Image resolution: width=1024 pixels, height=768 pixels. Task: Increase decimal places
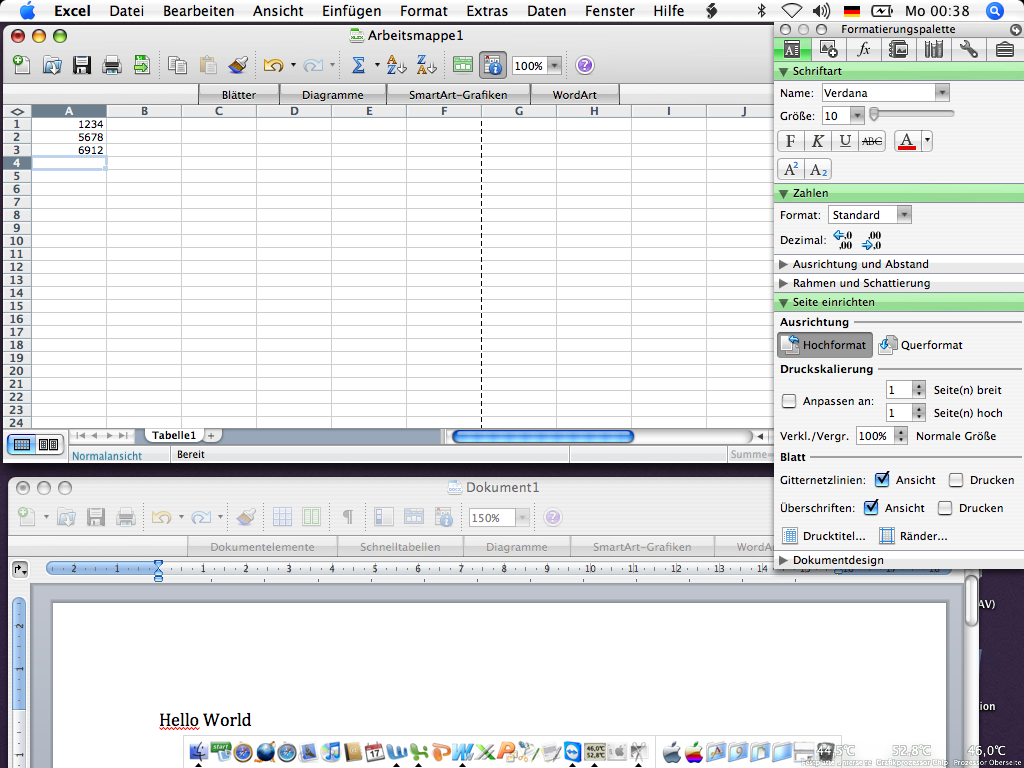[843, 240]
